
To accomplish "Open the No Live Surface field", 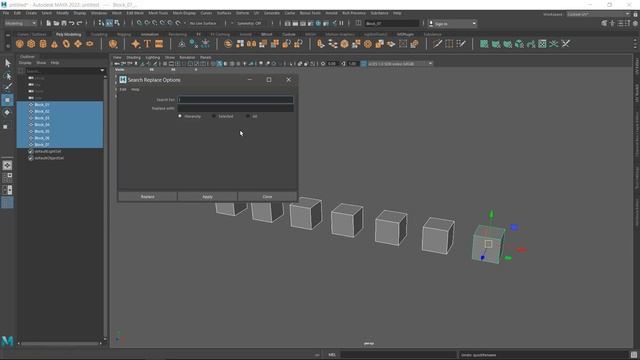I will click(204, 23).
